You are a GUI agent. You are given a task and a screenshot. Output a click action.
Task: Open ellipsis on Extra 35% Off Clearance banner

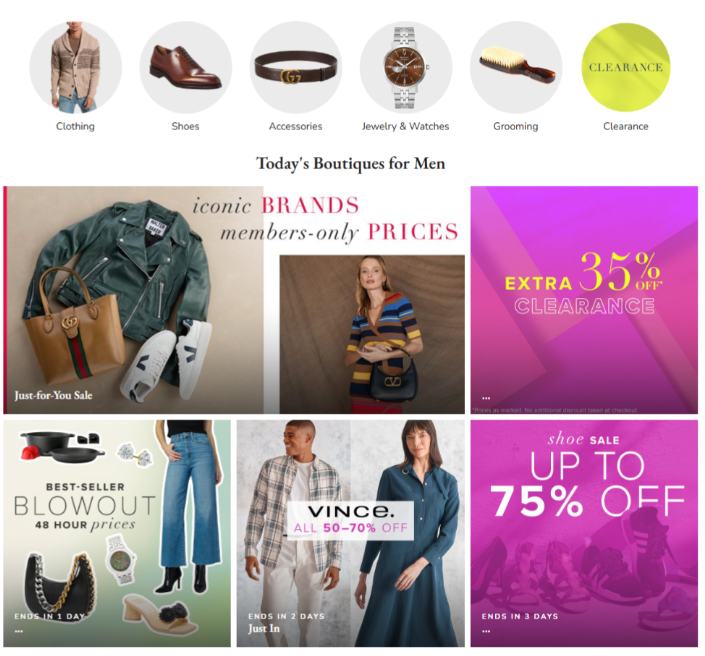pyautogui.click(x=486, y=398)
